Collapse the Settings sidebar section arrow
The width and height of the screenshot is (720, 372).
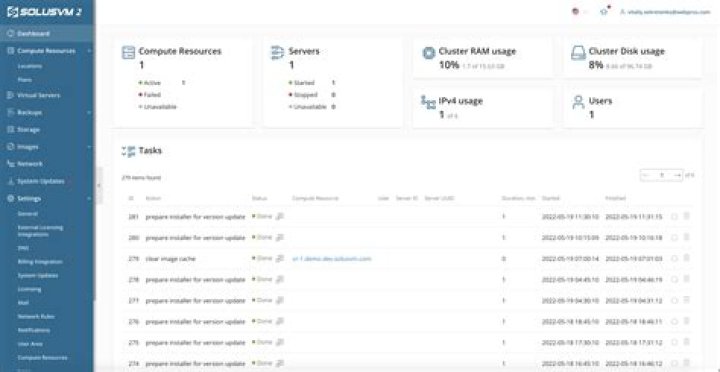(89, 198)
